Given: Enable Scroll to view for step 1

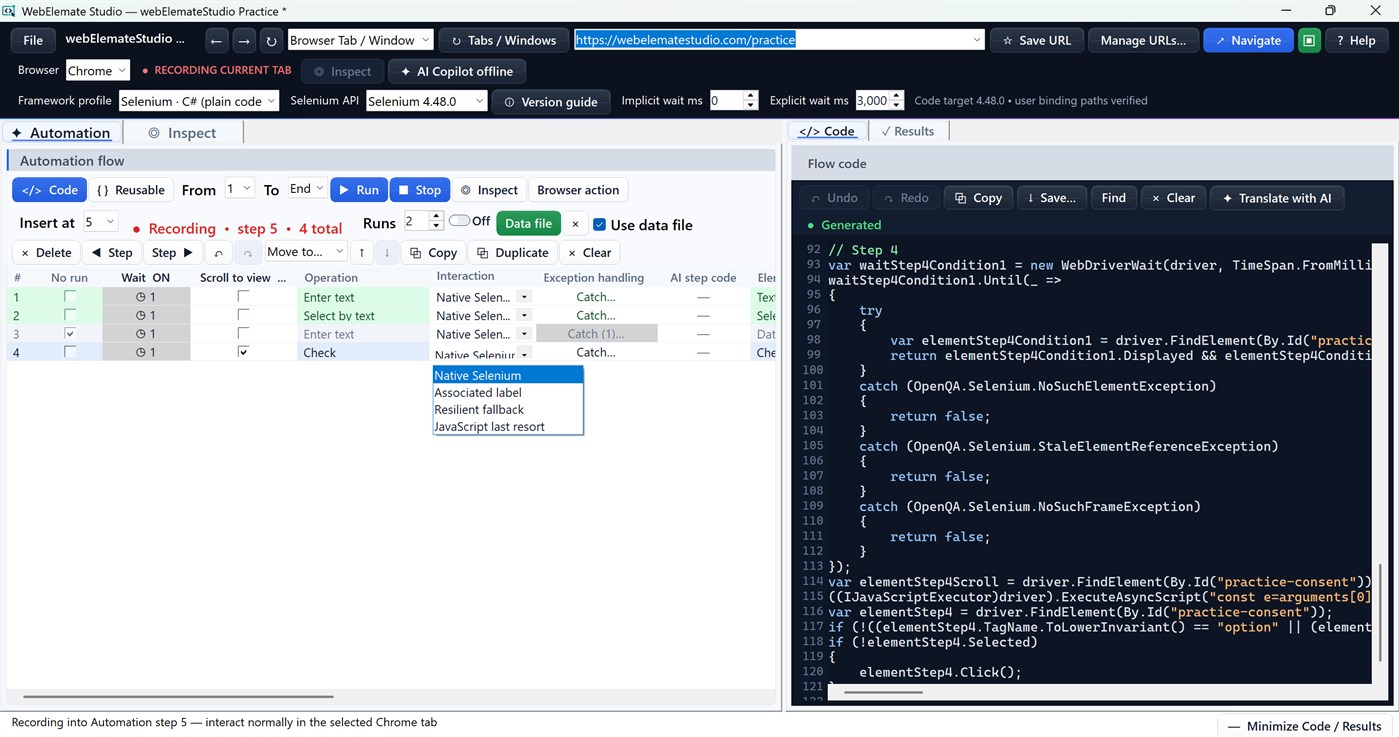Looking at the screenshot, I should 243,296.
